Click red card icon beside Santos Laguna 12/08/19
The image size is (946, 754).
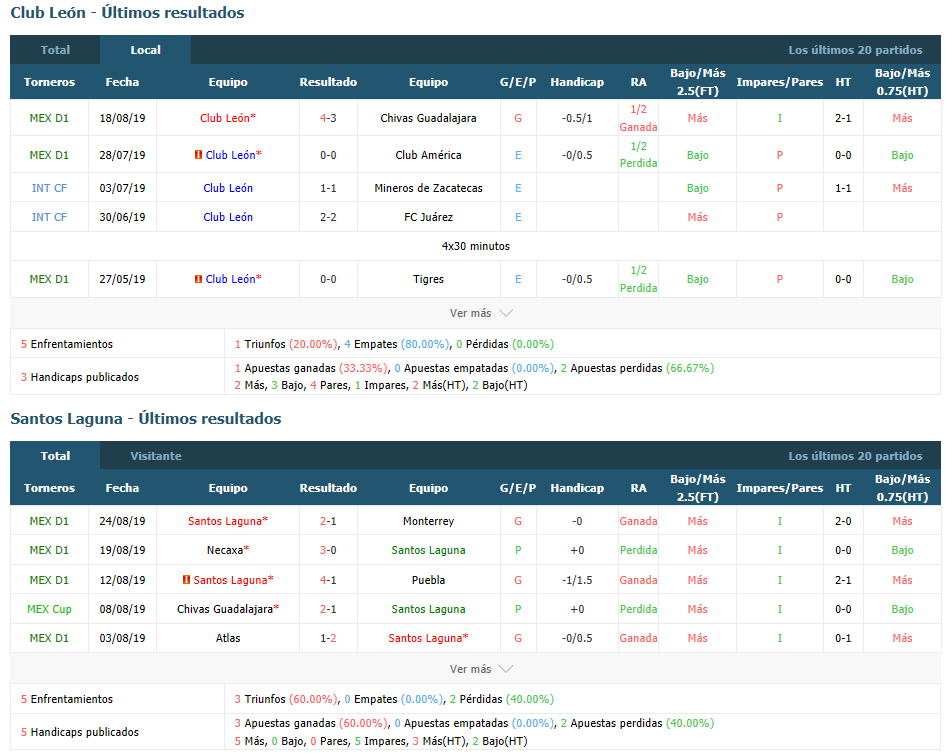coord(186,580)
